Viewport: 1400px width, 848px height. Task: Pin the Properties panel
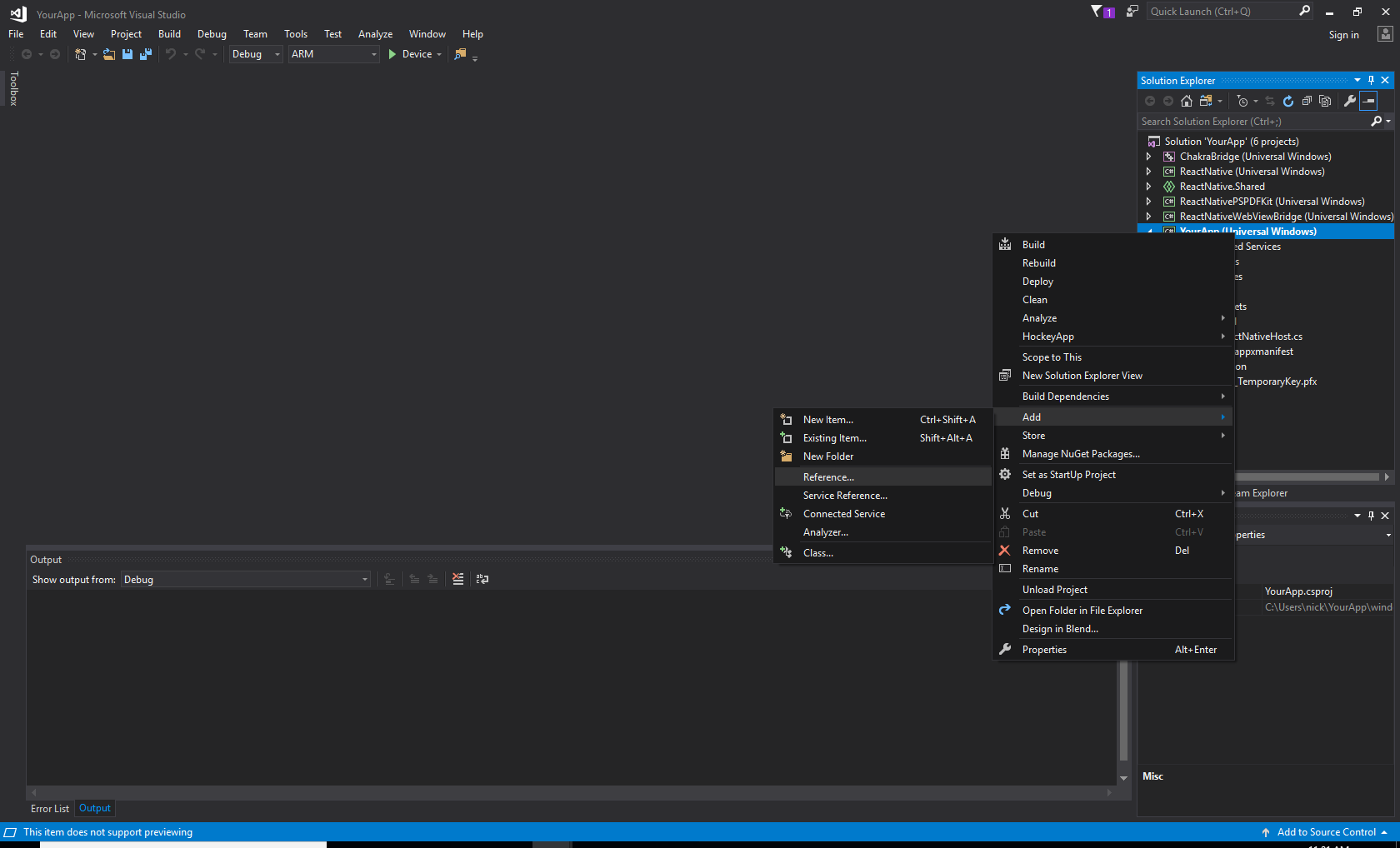[1371, 516]
